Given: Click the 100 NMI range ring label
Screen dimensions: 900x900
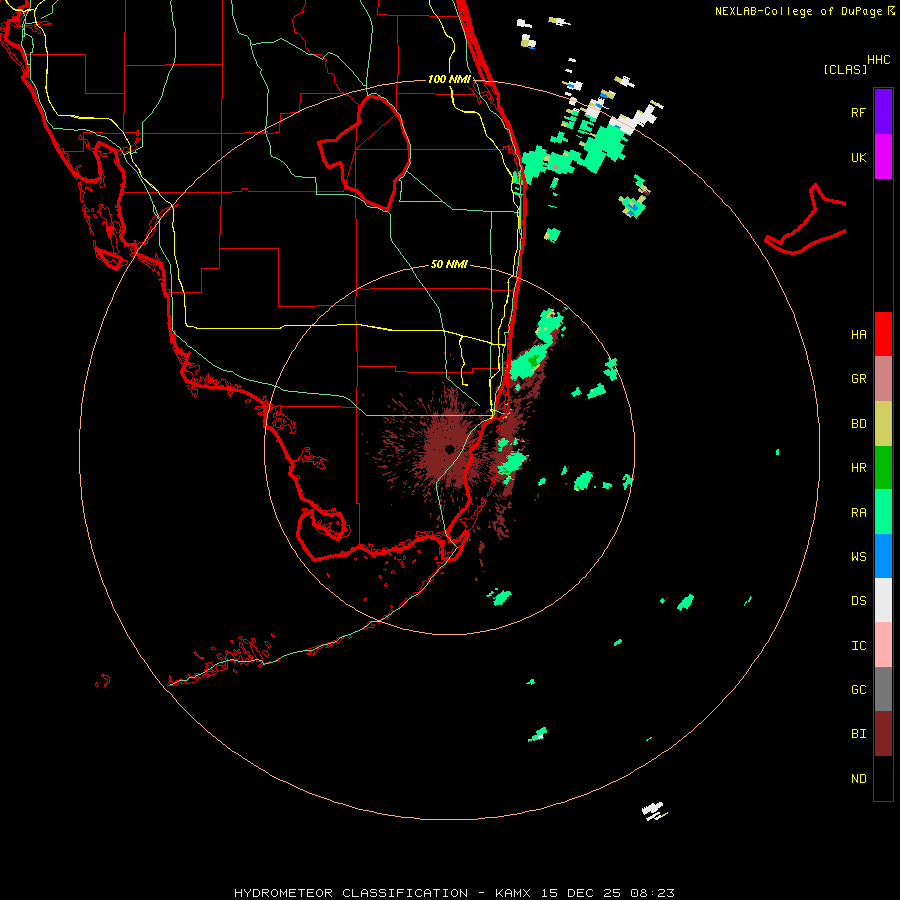Looking at the screenshot, I should coord(449,79).
